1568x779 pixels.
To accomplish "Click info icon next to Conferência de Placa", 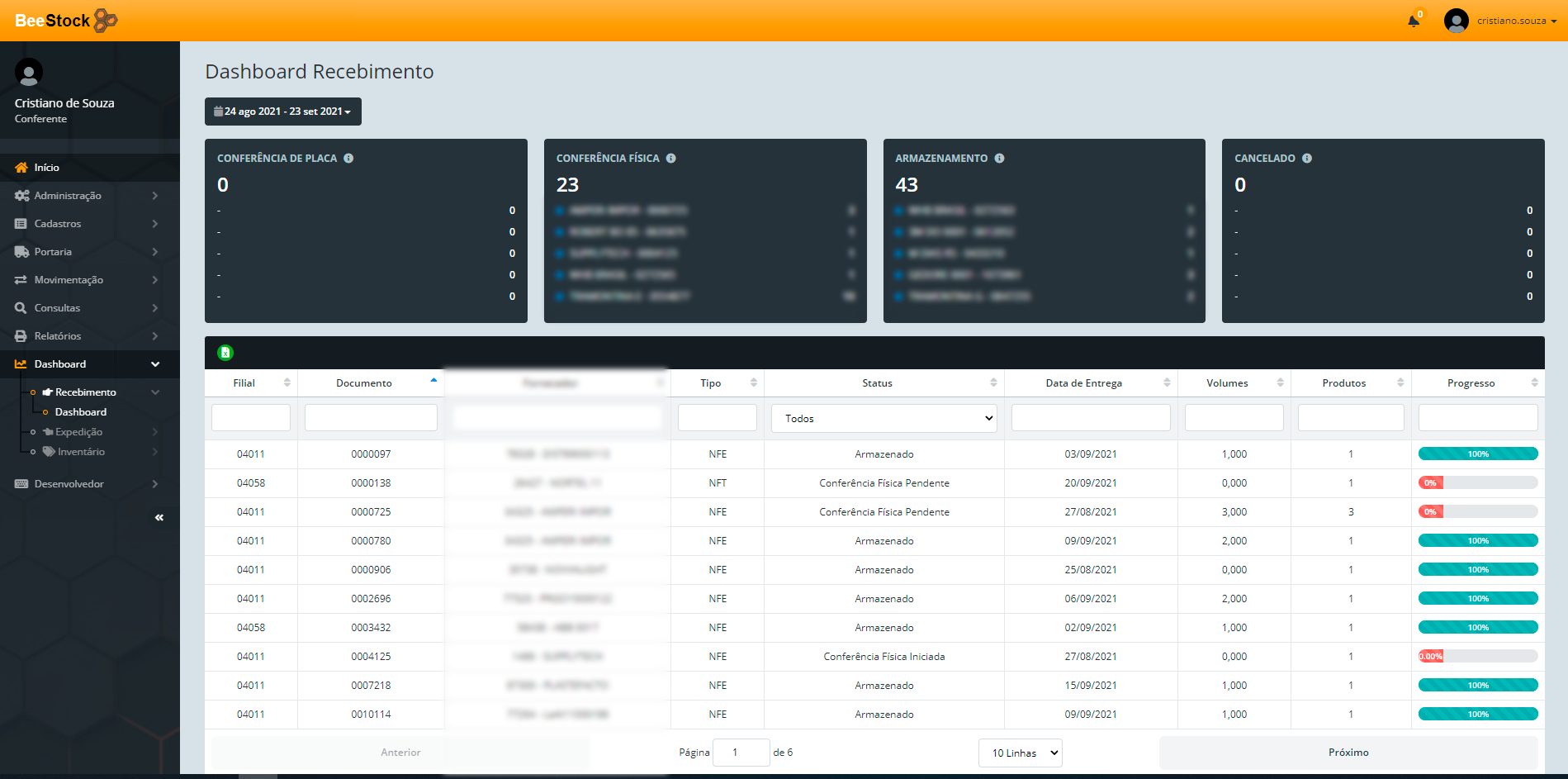I will point(348,159).
